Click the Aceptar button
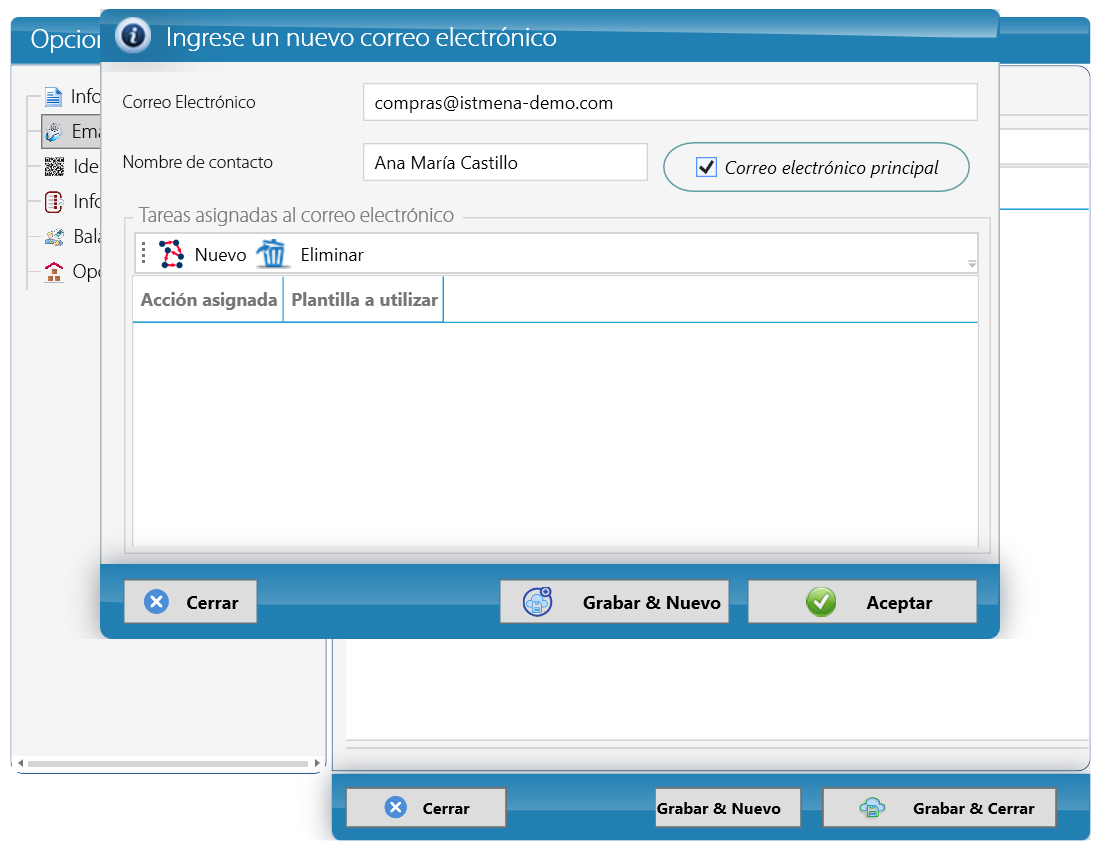Viewport: 1110px width, 850px height. click(x=862, y=602)
